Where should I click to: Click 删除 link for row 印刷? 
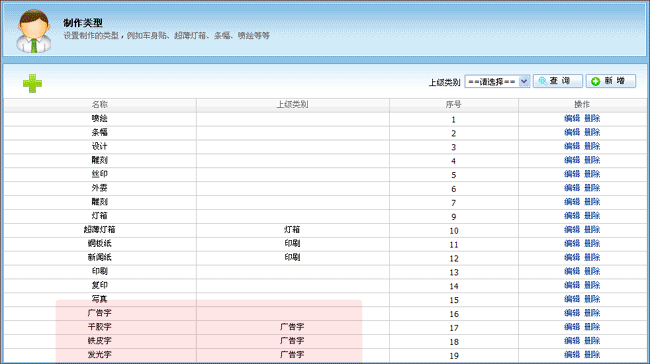[x=592, y=271]
